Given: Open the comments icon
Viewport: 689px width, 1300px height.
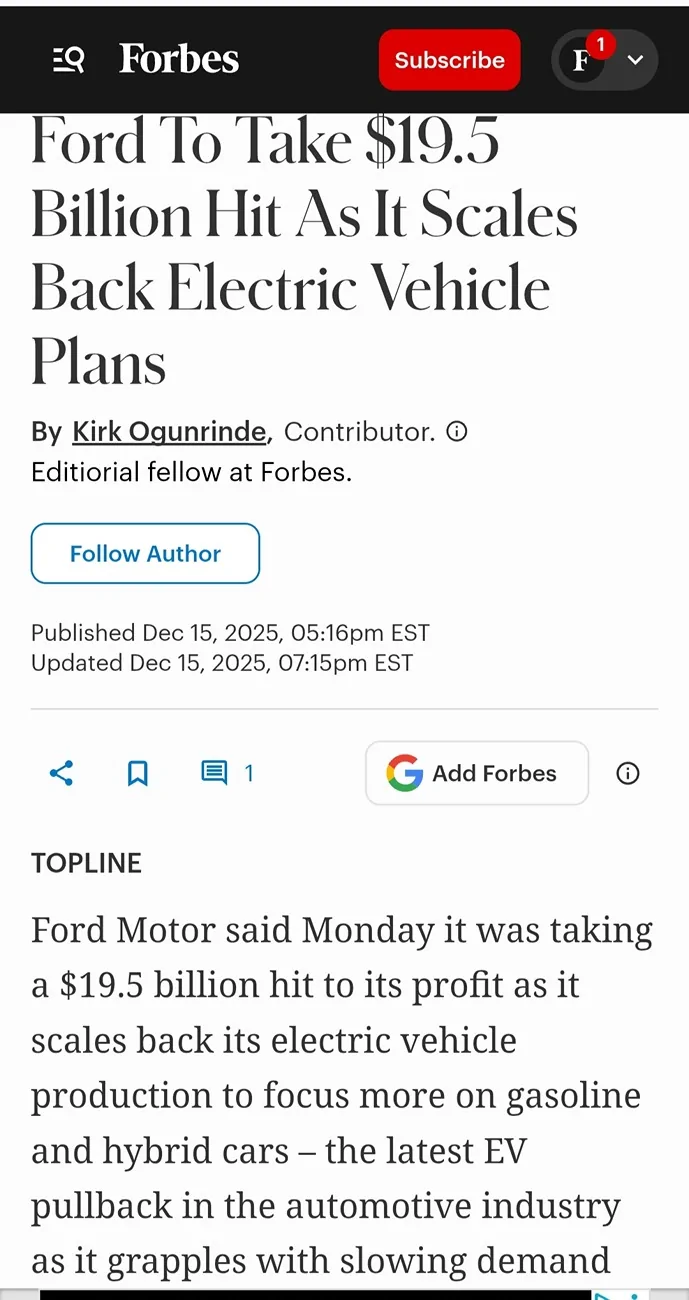Looking at the screenshot, I should coord(214,773).
